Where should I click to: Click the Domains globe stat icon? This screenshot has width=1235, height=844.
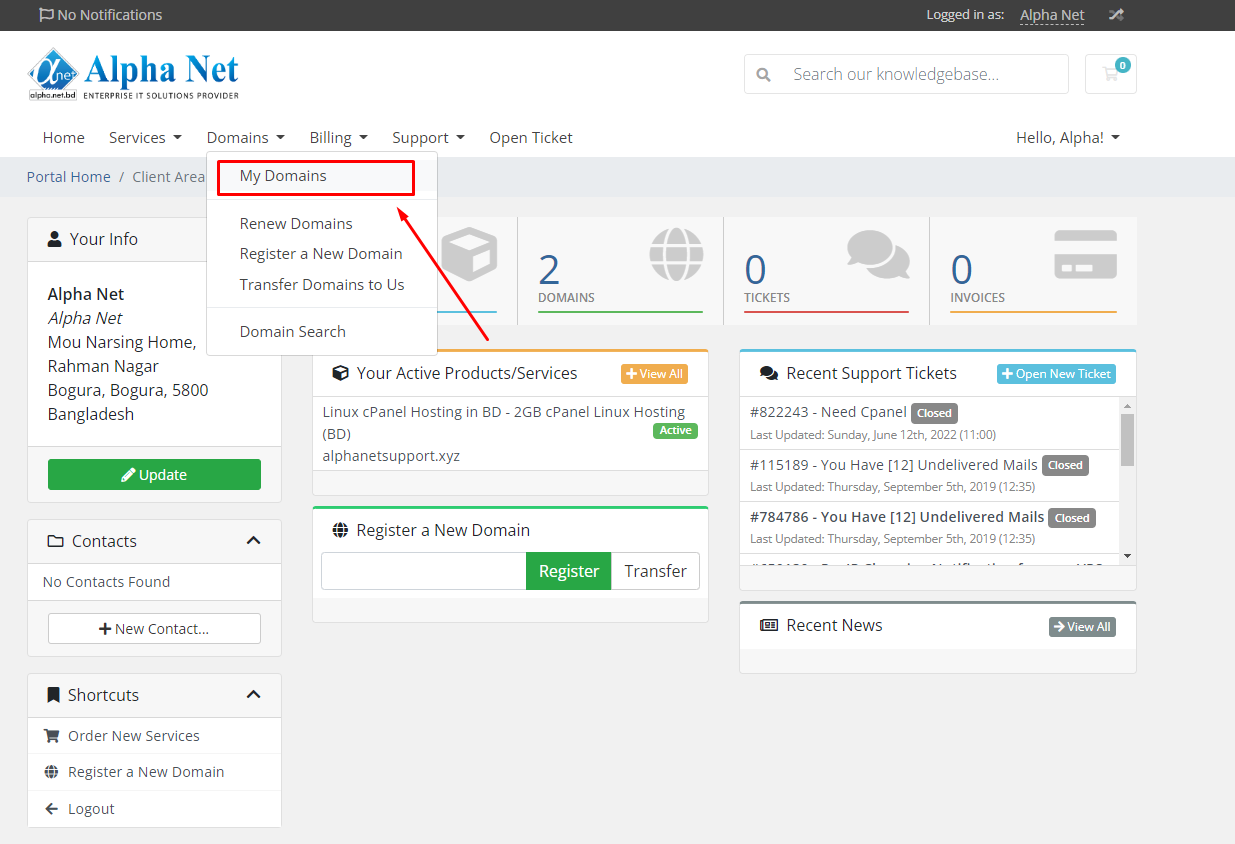[676, 255]
